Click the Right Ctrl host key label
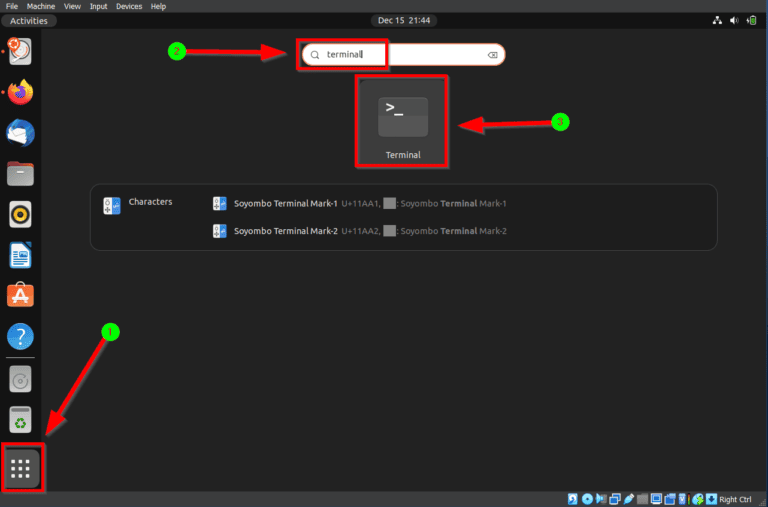Viewport: 768px width, 507px height. [x=735, y=499]
